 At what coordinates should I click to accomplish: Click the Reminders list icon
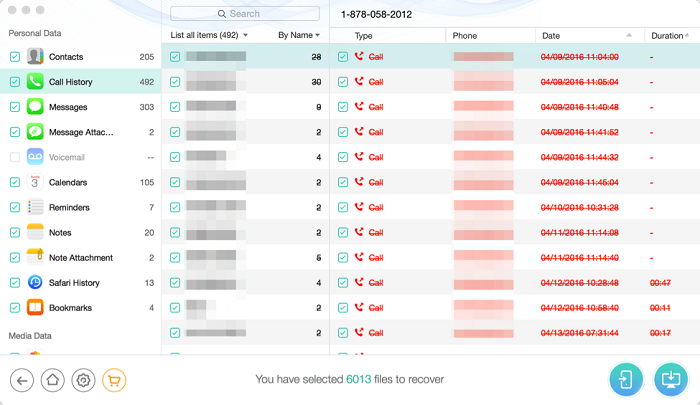tap(35, 207)
